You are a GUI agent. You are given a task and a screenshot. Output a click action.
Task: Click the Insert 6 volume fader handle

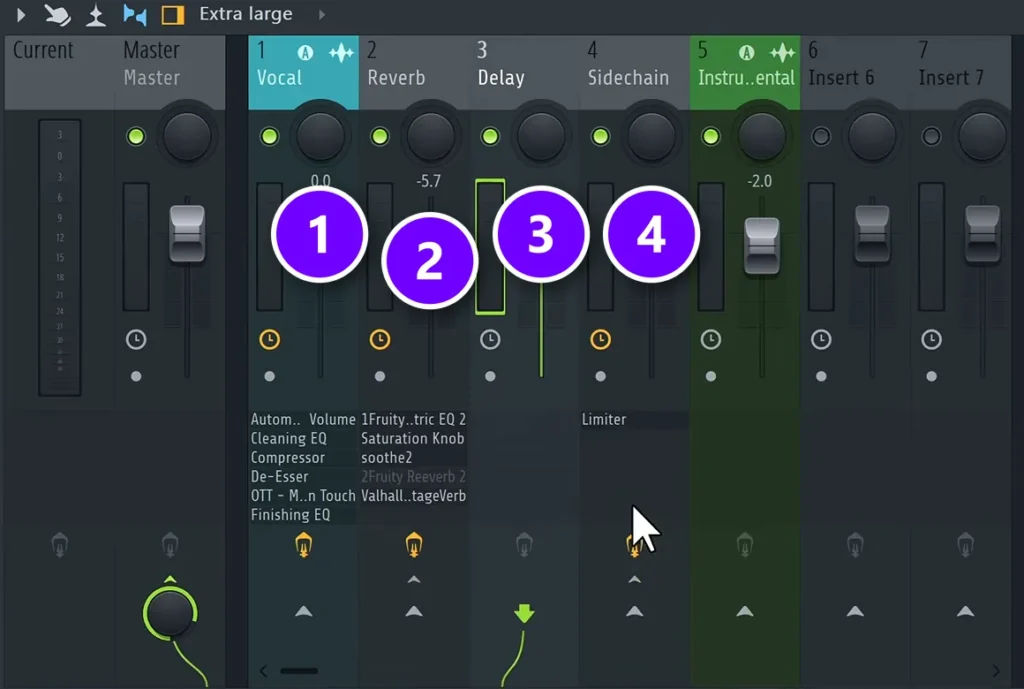872,234
